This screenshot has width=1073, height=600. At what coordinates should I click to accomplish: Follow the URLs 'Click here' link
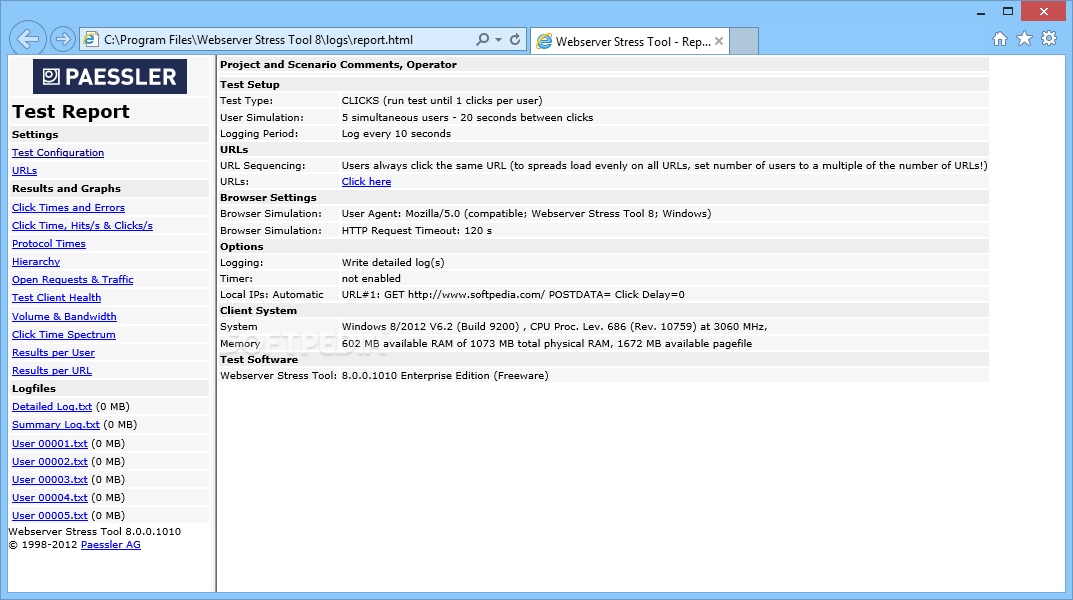coord(366,181)
